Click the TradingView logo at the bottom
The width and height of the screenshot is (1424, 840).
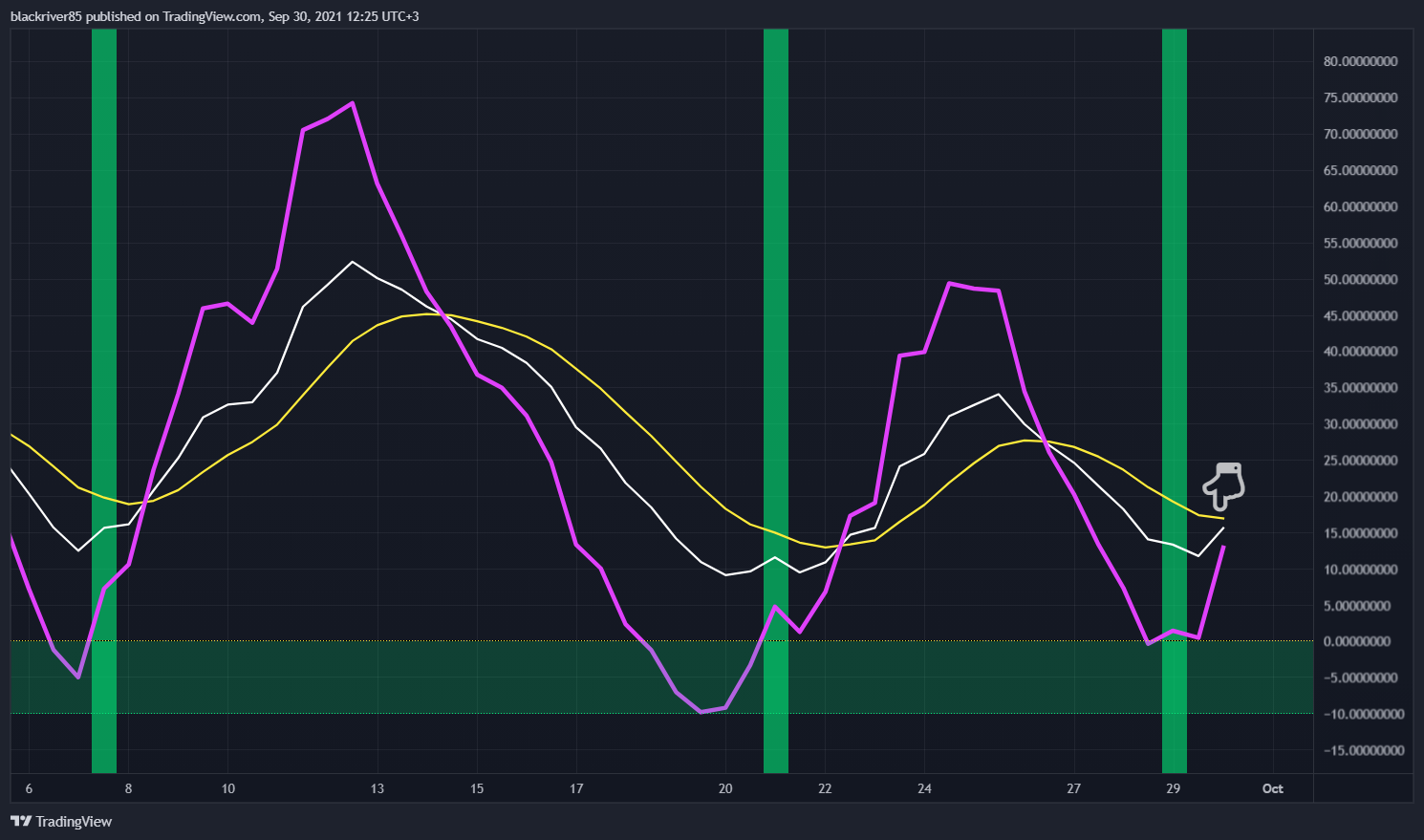[61, 821]
